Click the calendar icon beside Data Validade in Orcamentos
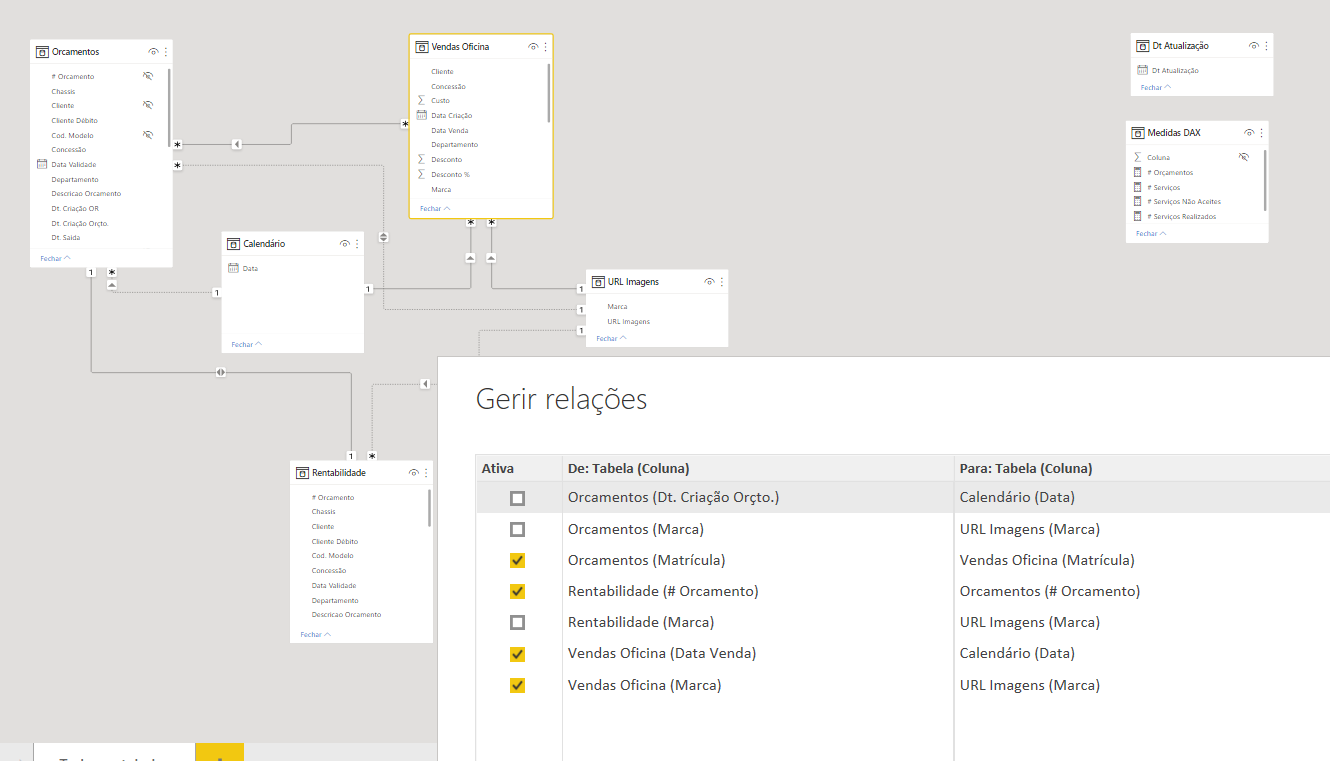 (x=42, y=164)
